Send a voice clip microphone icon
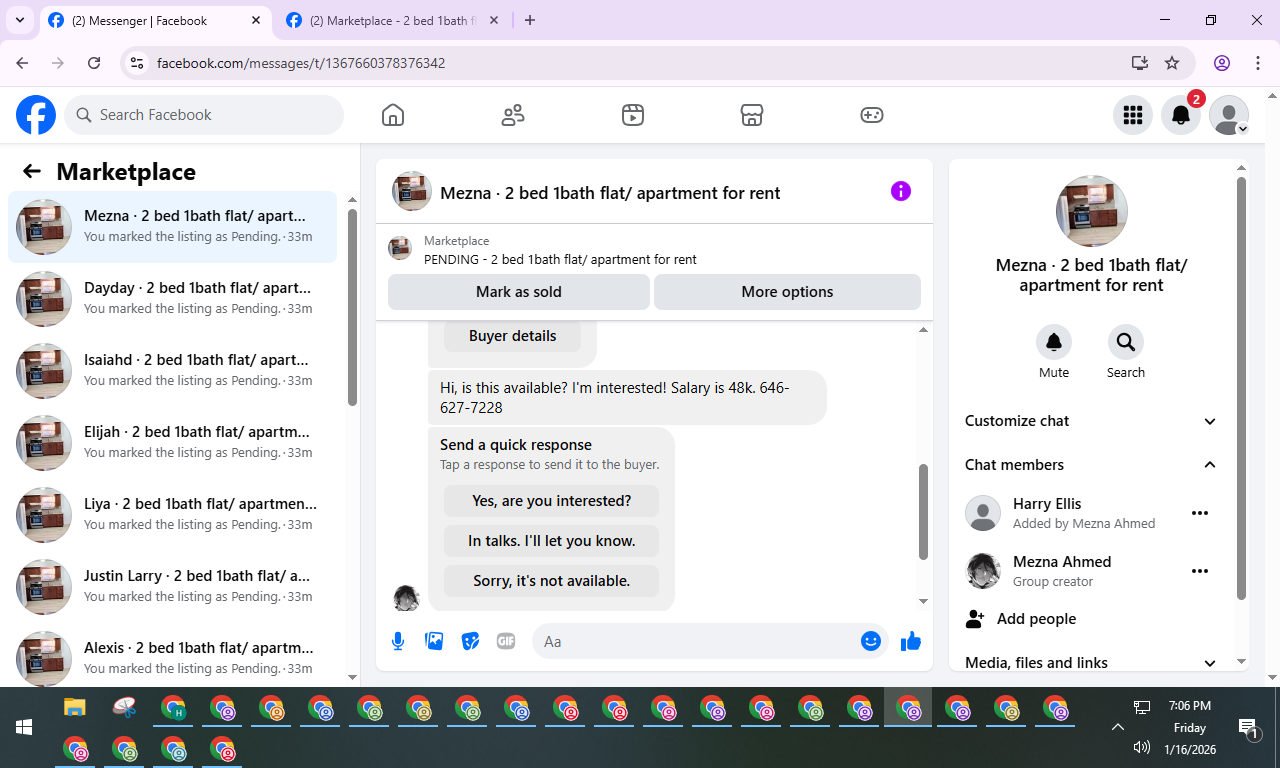Image resolution: width=1280 pixels, height=768 pixels. pos(398,641)
